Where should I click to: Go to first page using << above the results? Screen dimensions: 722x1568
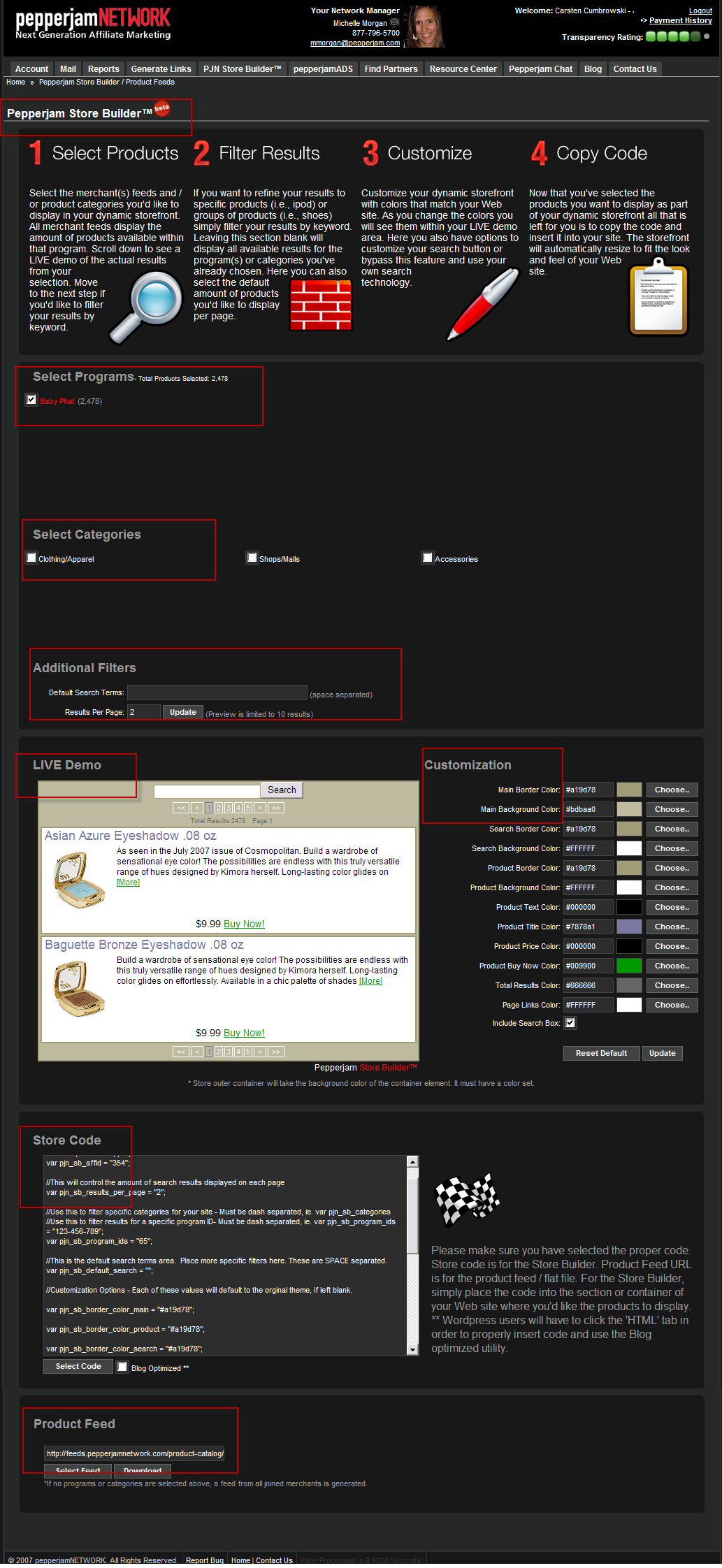point(181,808)
